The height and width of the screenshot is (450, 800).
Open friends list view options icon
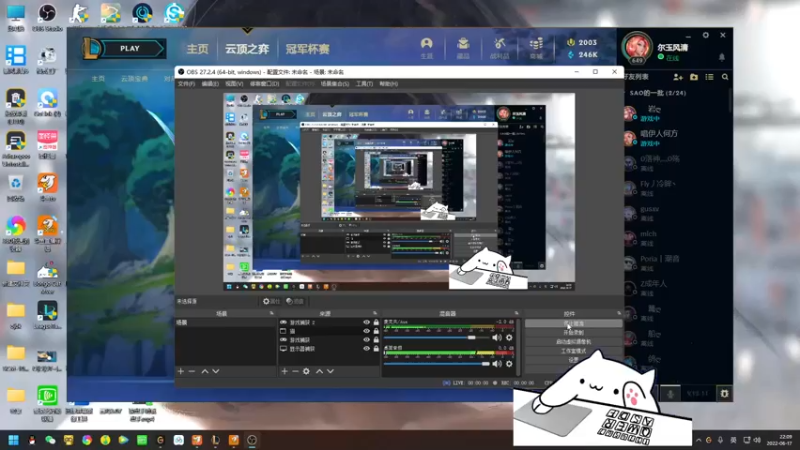click(709, 77)
